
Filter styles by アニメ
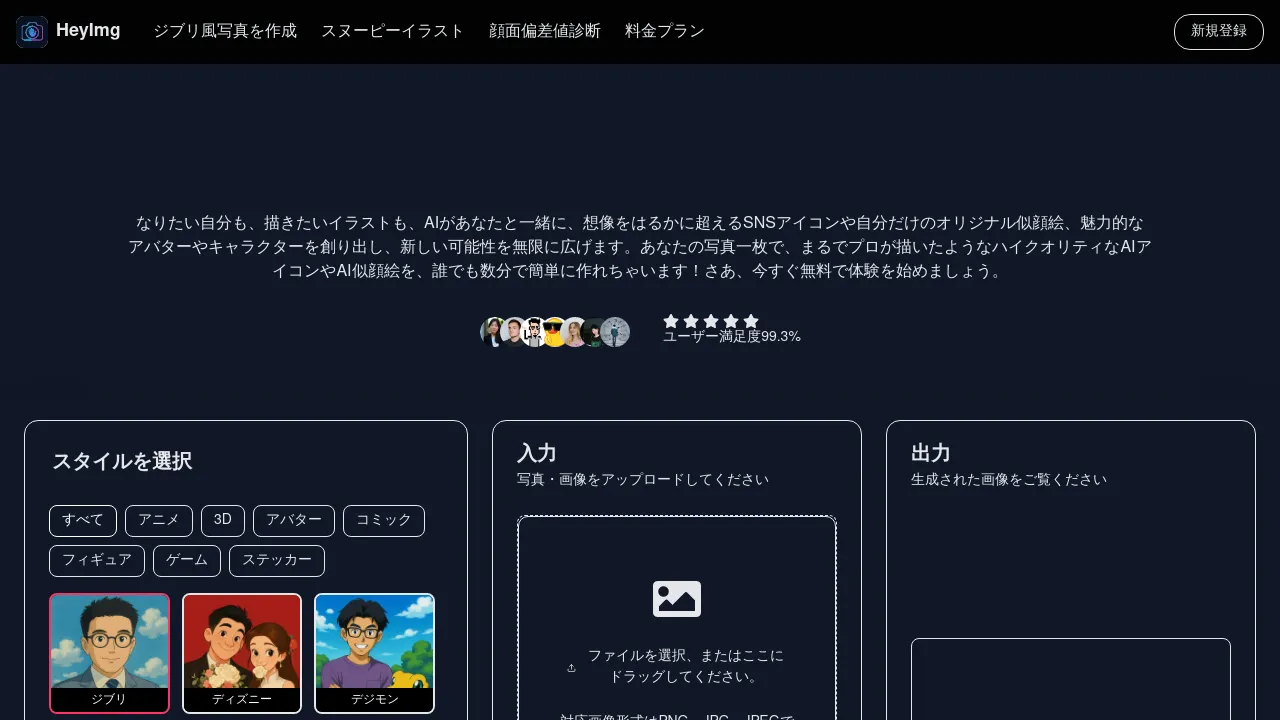159,521
